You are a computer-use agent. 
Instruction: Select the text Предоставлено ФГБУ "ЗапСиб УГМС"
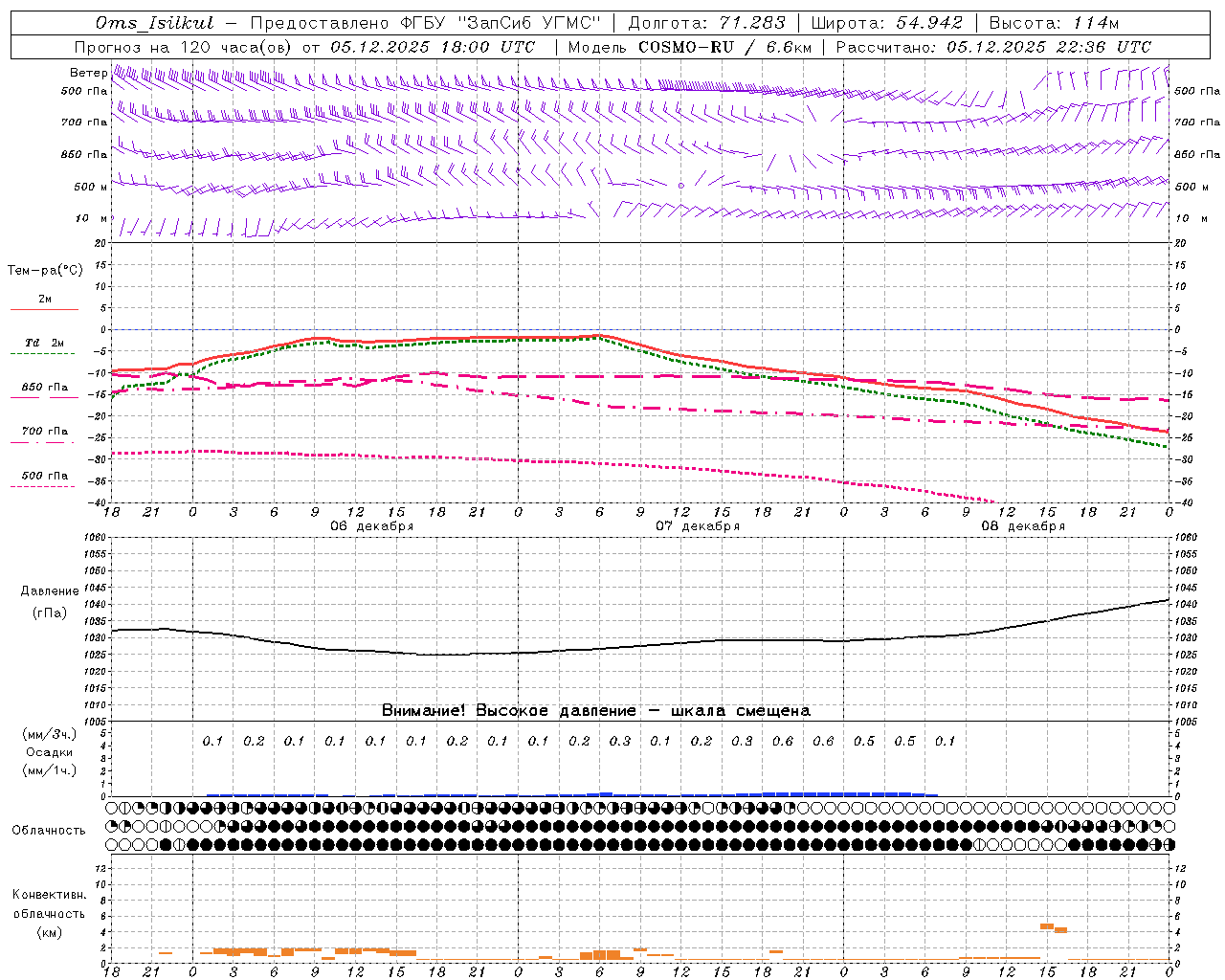point(425,23)
